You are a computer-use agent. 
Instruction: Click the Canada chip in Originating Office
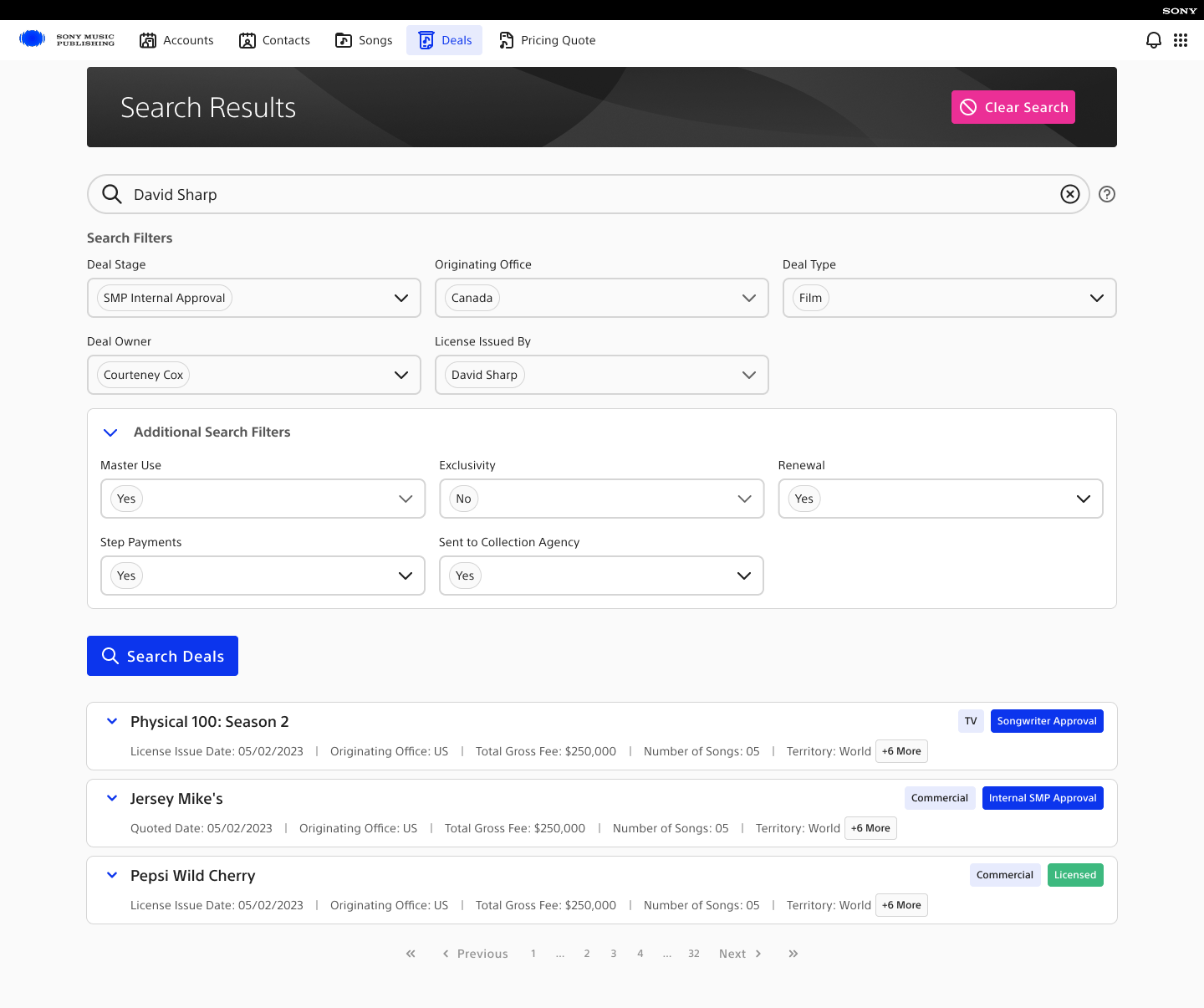(472, 298)
